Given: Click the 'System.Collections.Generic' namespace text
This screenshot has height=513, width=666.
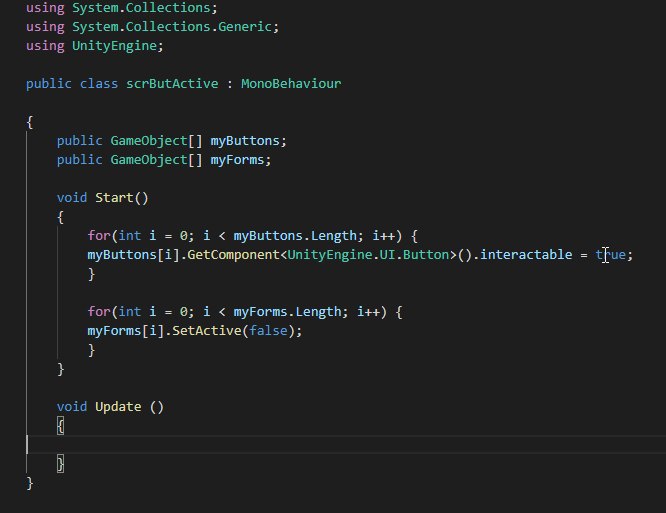Looking at the screenshot, I should (172, 27).
